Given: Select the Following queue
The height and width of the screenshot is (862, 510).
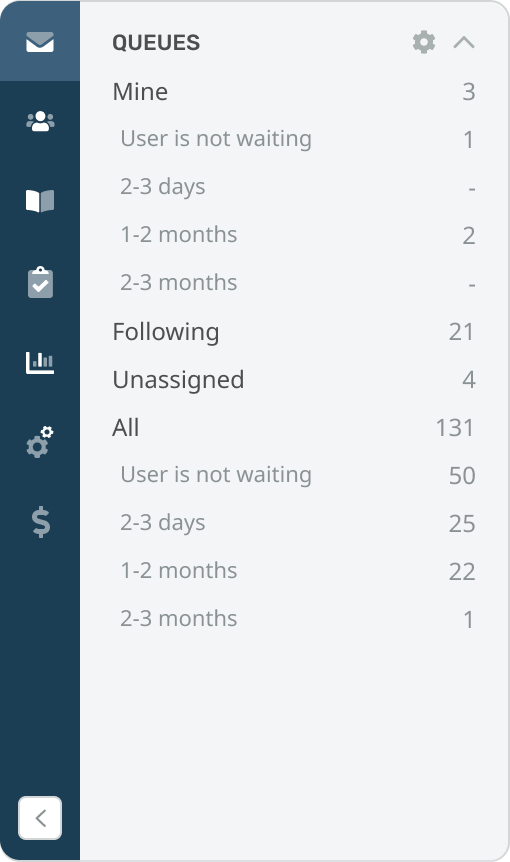Looking at the screenshot, I should coord(293,331).
